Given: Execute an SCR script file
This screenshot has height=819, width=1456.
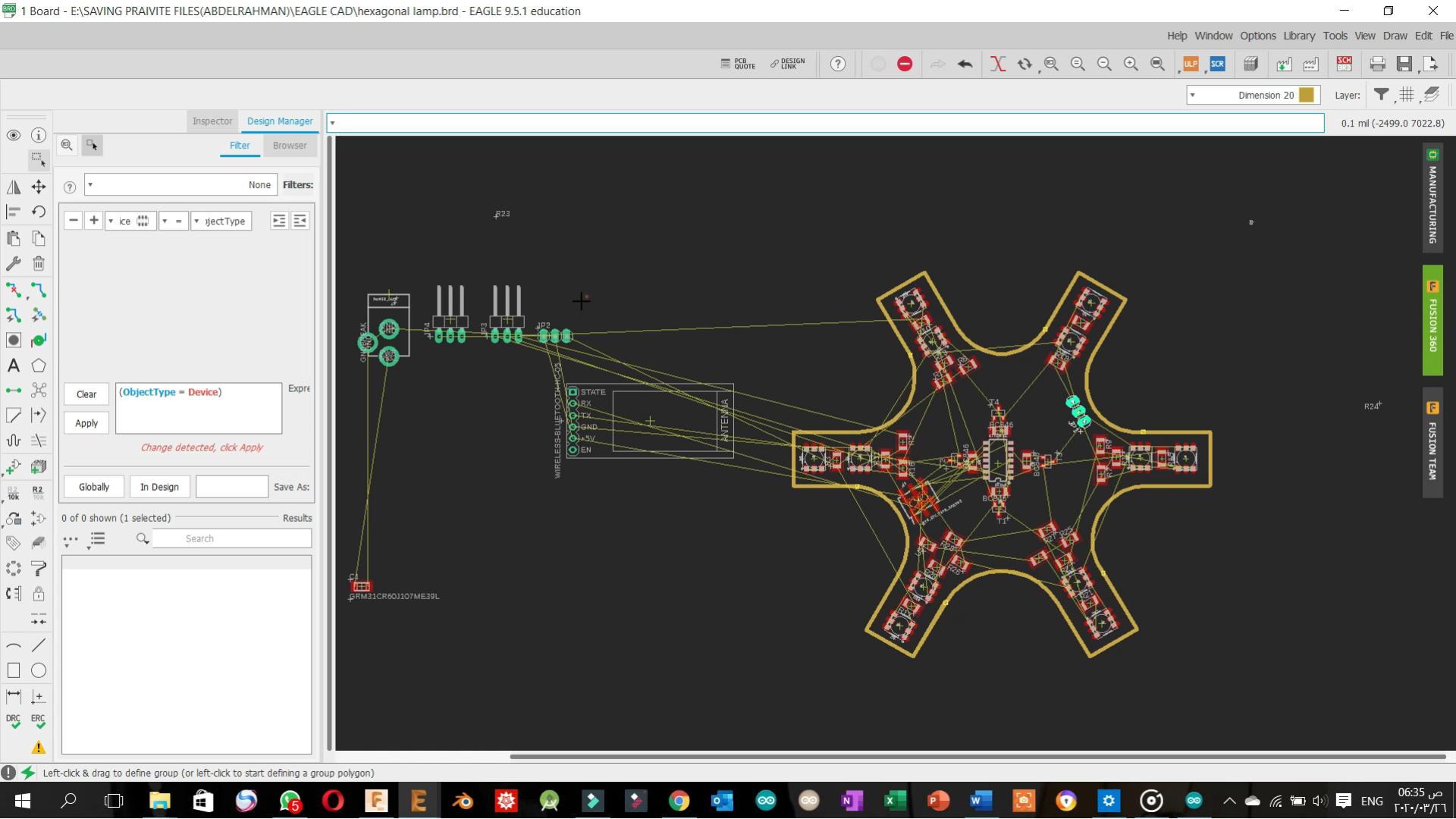Looking at the screenshot, I should (x=1218, y=64).
